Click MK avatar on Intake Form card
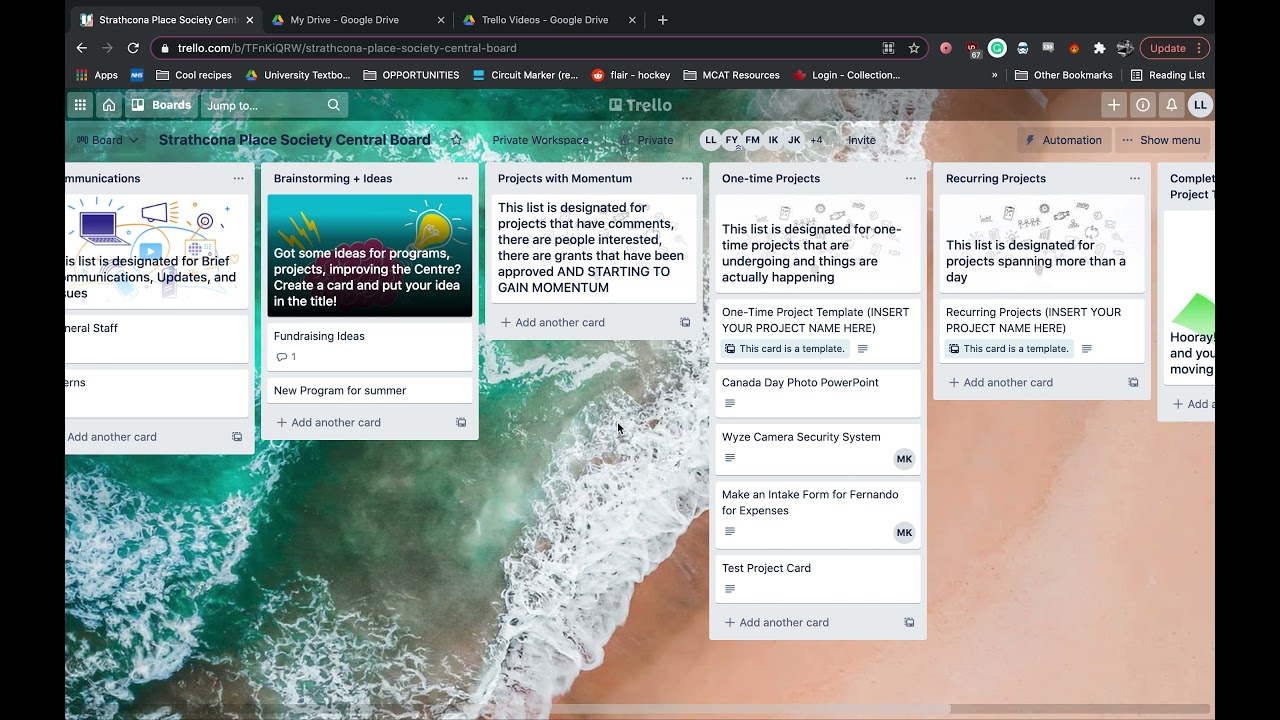The height and width of the screenshot is (720, 1280). pos(904,533)
